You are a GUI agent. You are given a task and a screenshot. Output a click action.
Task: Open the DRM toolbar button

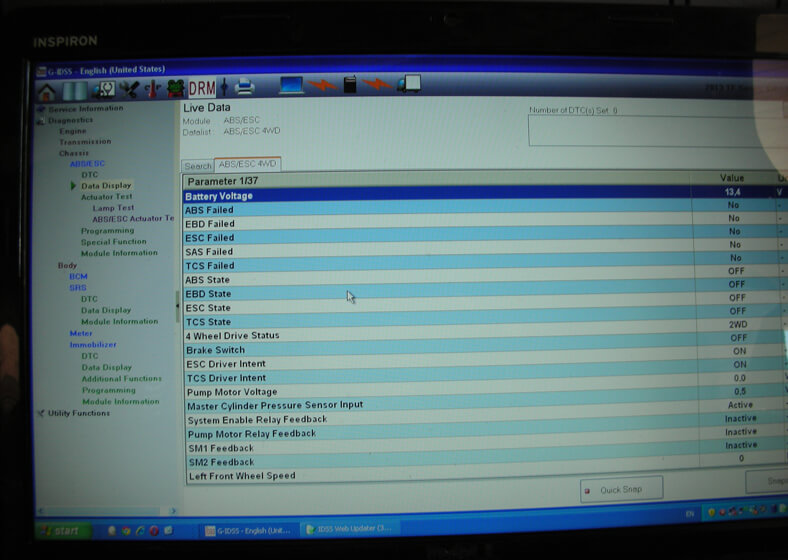[202, 88]
